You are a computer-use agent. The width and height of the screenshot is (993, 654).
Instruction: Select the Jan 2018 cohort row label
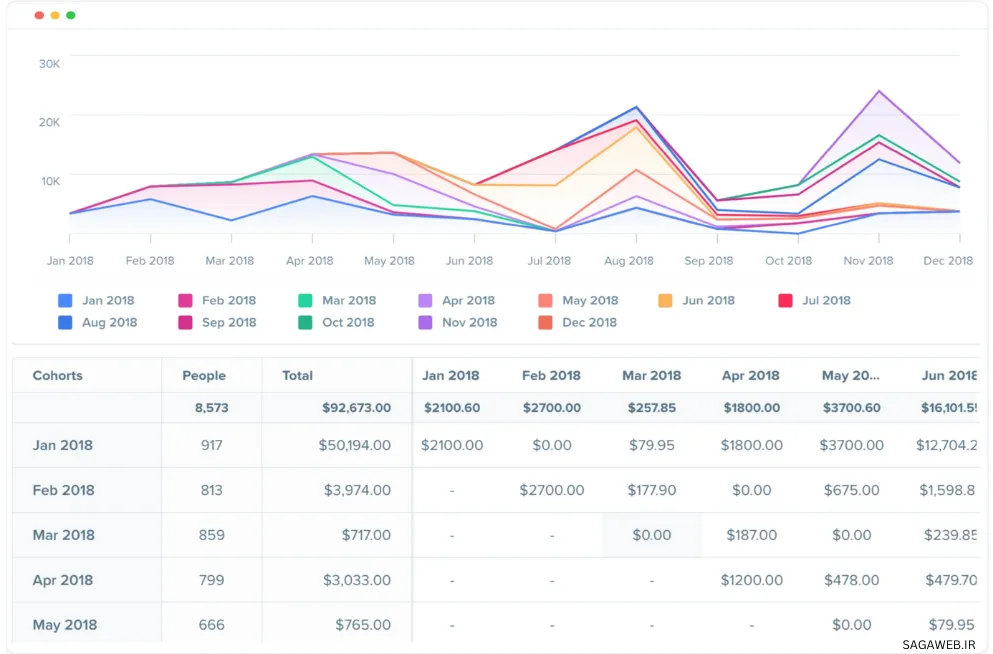63,445
